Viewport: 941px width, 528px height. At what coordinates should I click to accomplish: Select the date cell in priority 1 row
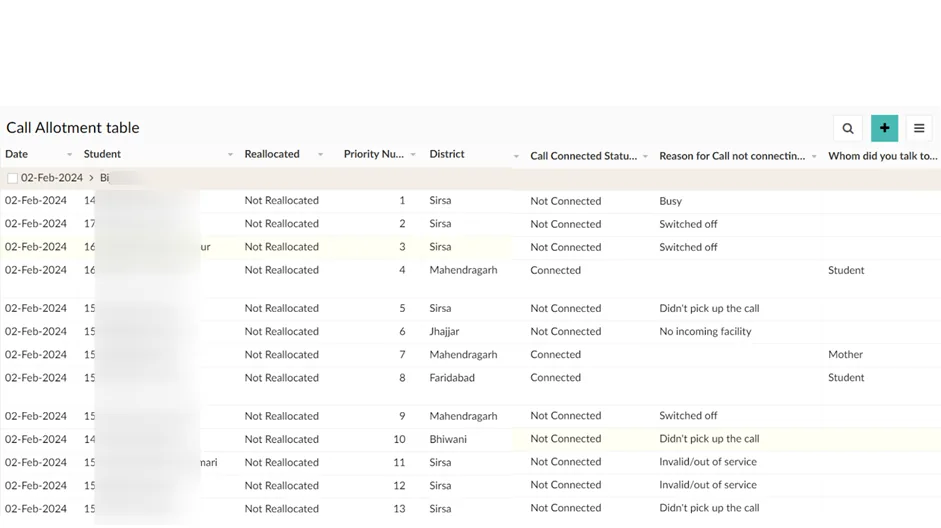click(35, 200)
